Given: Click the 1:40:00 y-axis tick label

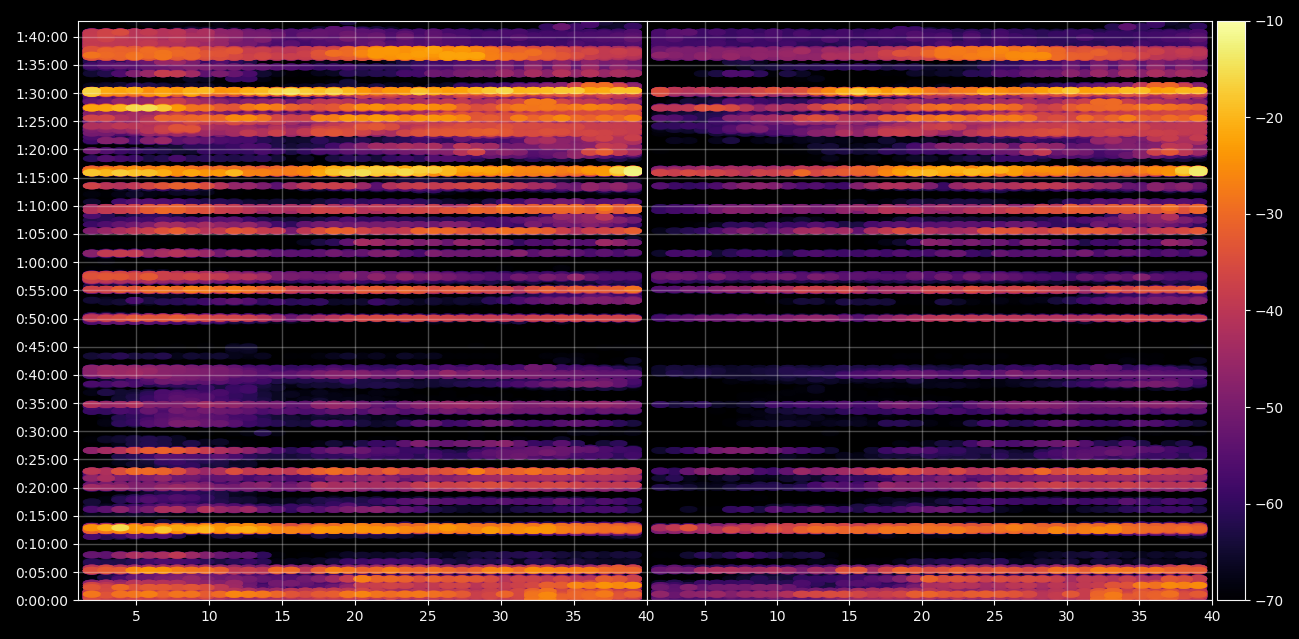Looking at the screenshot, I should [42, 37].
